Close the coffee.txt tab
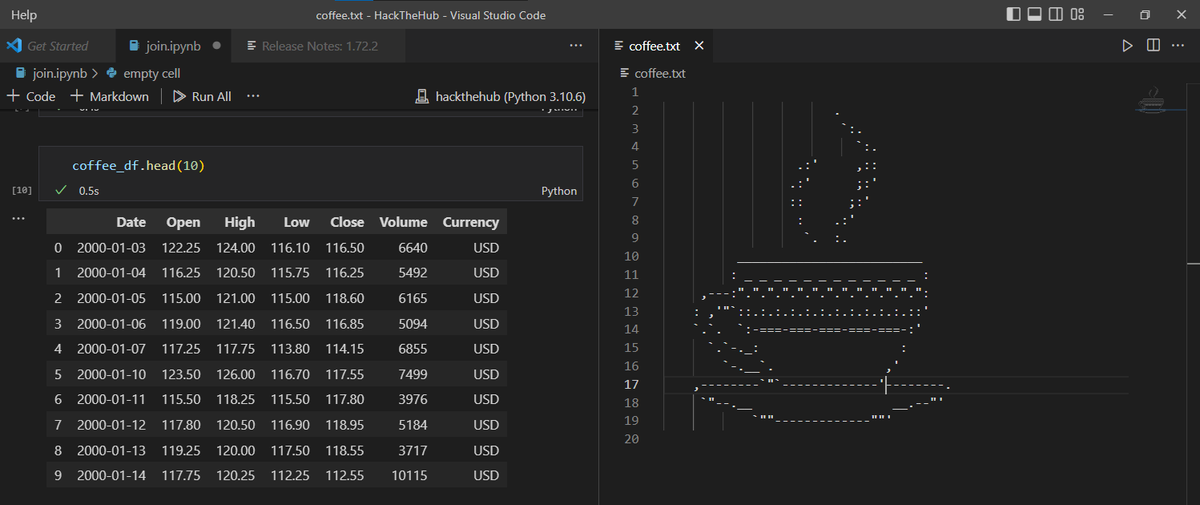 699,46
